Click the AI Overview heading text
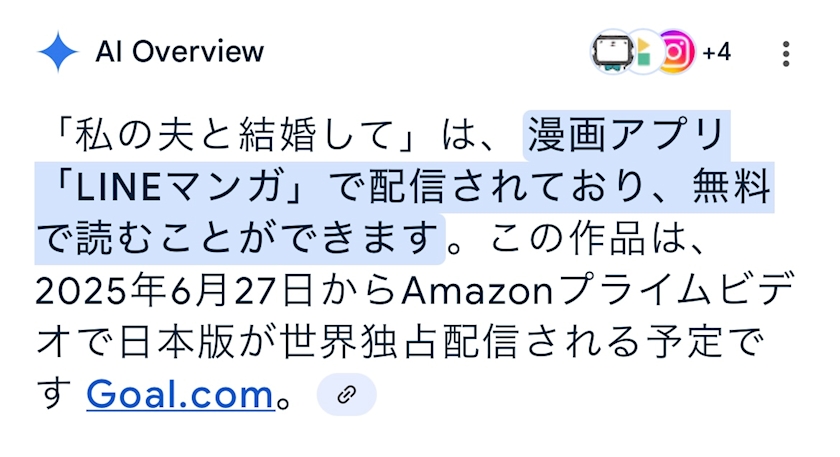The width and height of the screenshot is (840, 457). coord(179,52)
